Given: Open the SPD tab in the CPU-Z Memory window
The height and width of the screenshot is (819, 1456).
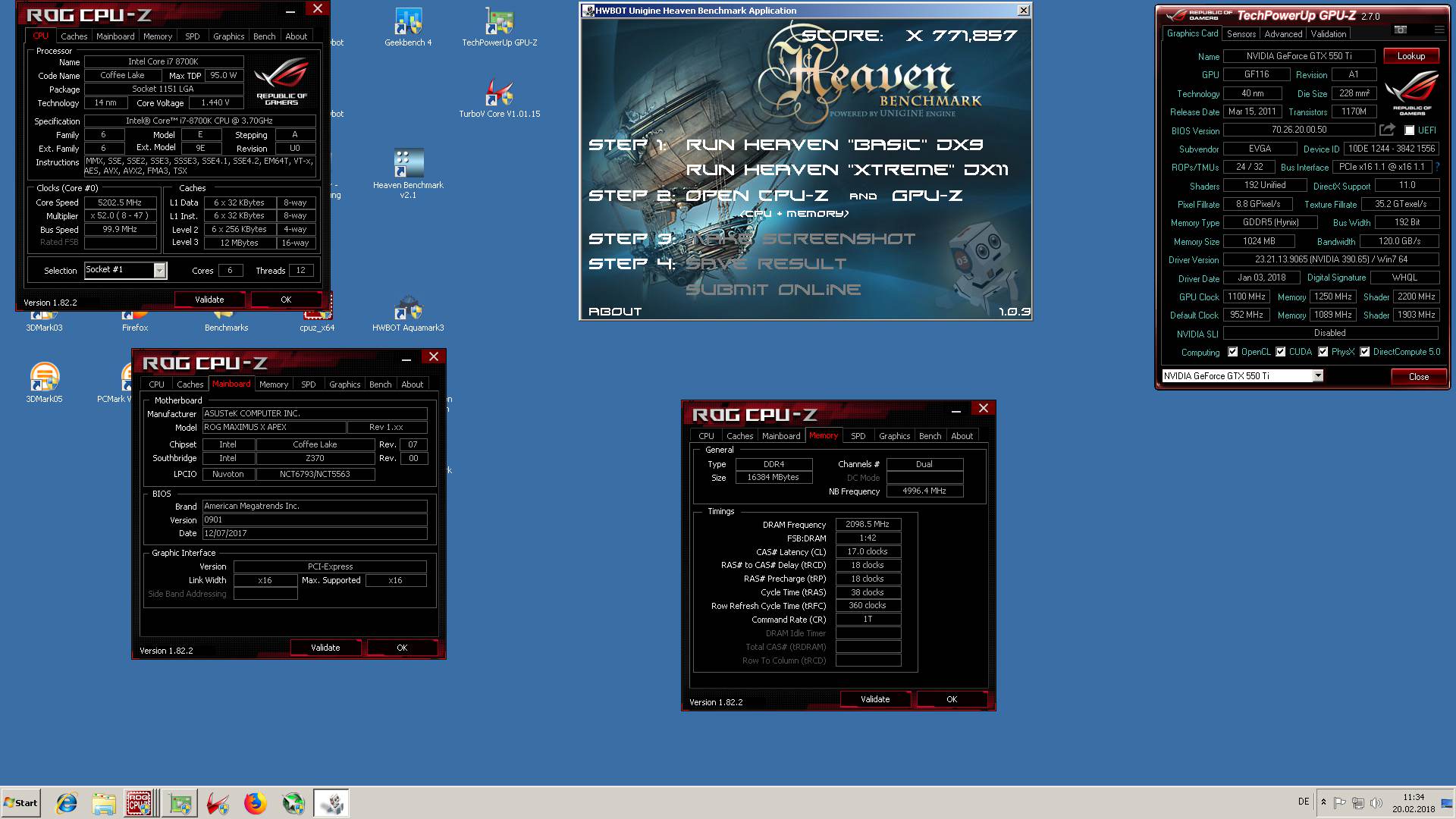Looking at the screenshot, I should click(858, 436).
